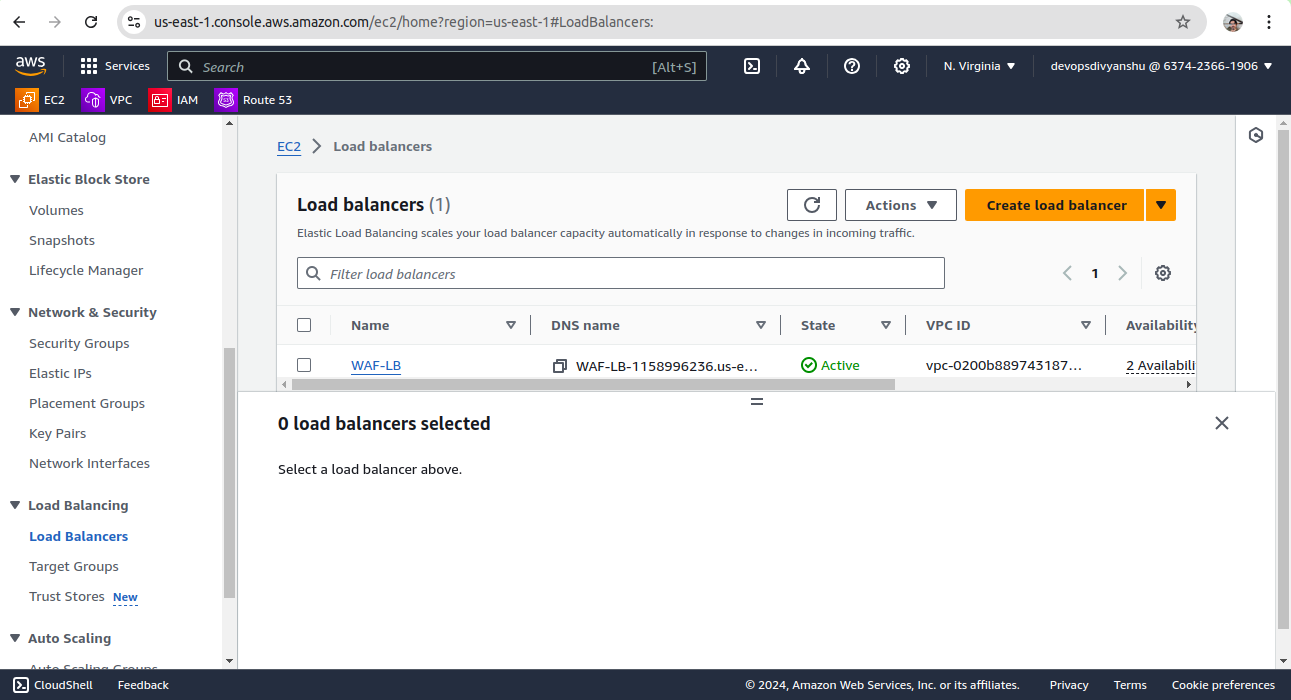This screenshot has height=700, width=1291.
Task: Copy the WAF-LB DNS name
Action: click(560, 366)
